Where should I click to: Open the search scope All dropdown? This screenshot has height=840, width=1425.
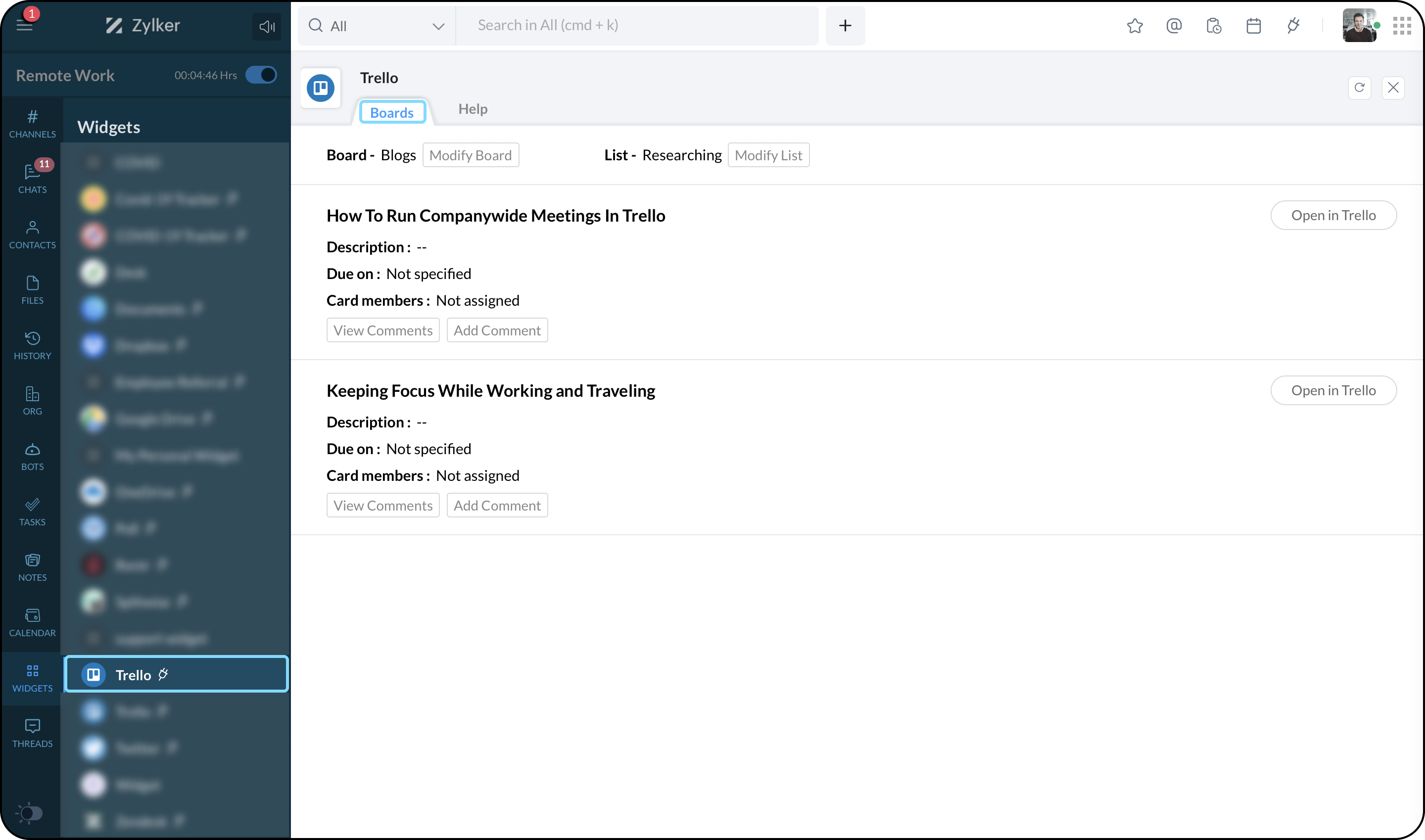[x=376, y=25]
